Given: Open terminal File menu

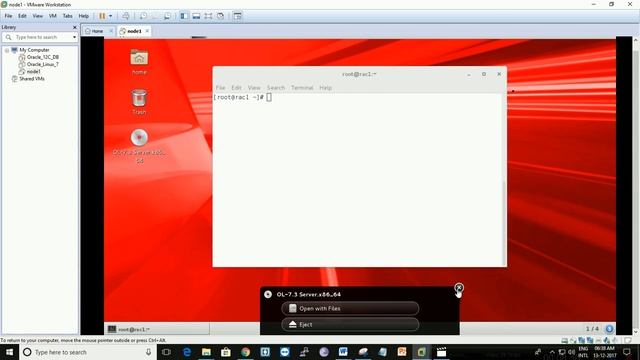Looking at the screenshot, I should click(220, 88).
